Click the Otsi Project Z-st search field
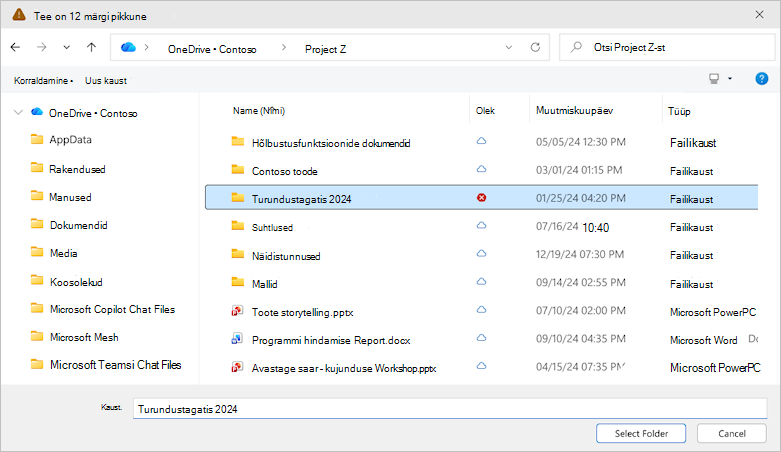781x452 pixels. coord(667,47)
